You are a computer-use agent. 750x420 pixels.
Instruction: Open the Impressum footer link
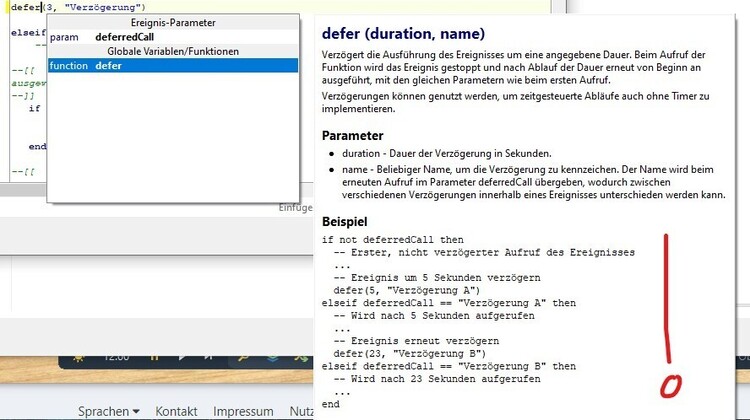coord(243,411)
